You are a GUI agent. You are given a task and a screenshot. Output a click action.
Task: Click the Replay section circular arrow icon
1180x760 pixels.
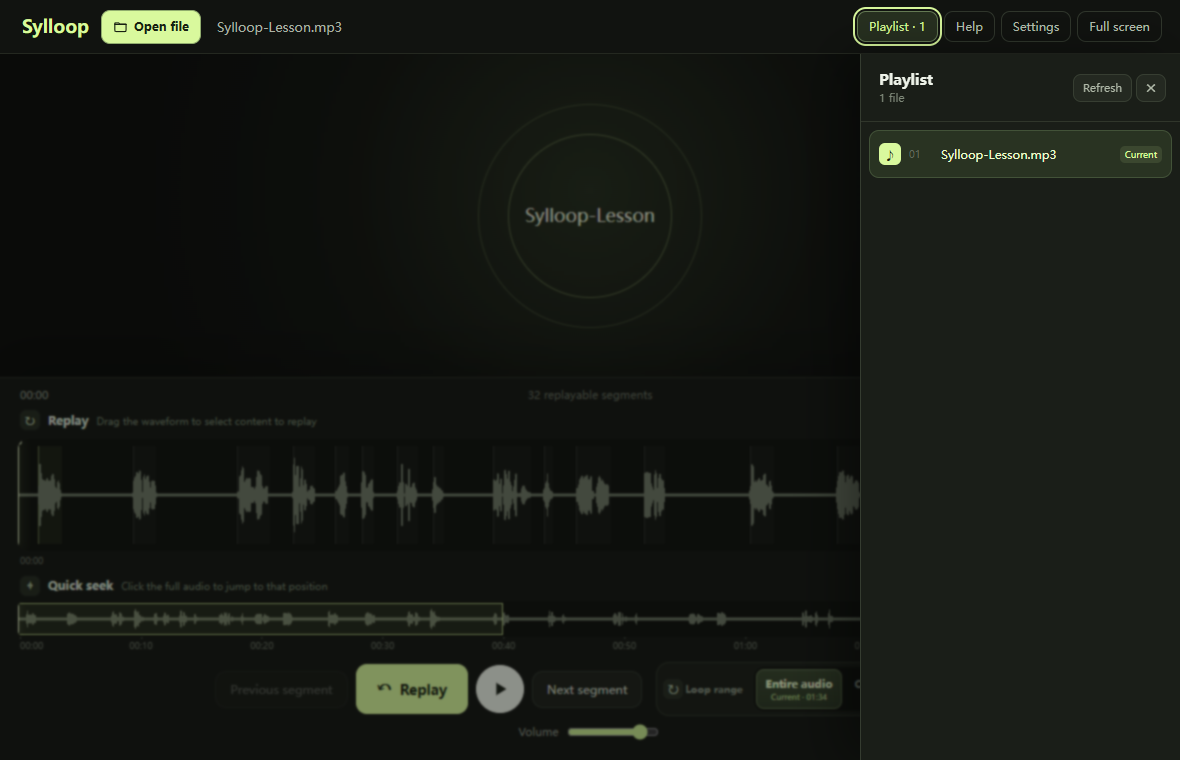point(29,421)
